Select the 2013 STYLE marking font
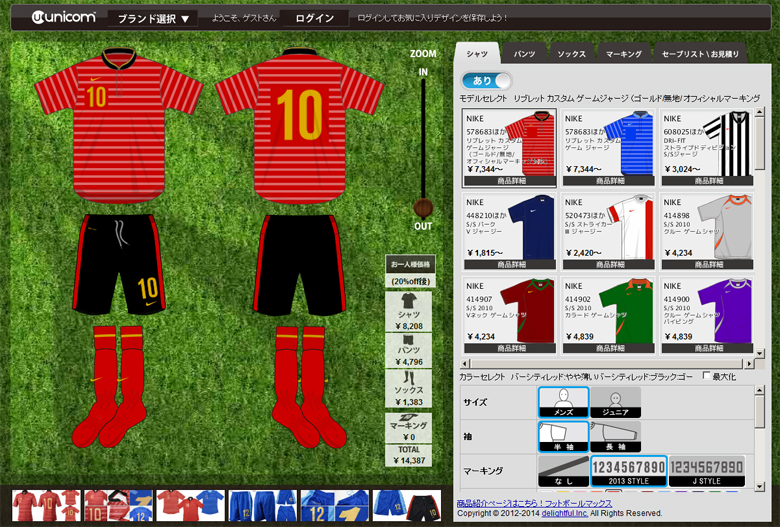Screen dimensions: 780x527 coord(629,471)
